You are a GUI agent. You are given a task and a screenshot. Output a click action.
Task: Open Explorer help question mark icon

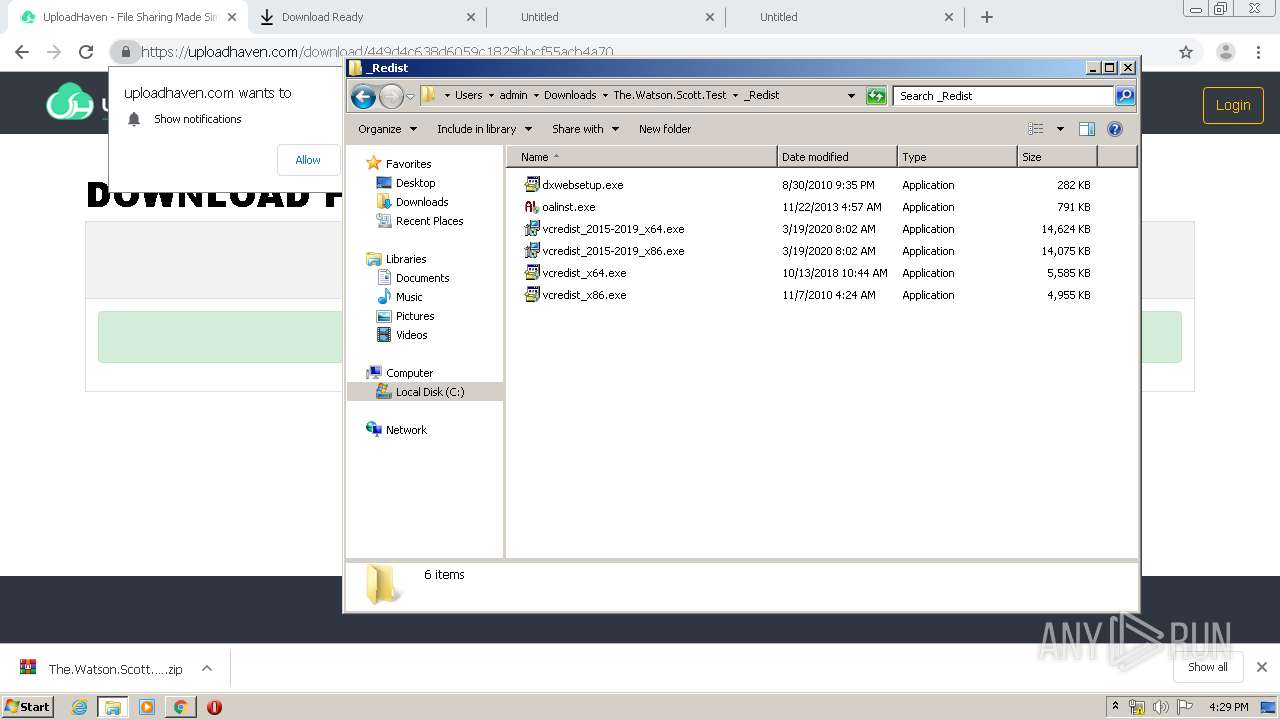(x=1115, y=129)
